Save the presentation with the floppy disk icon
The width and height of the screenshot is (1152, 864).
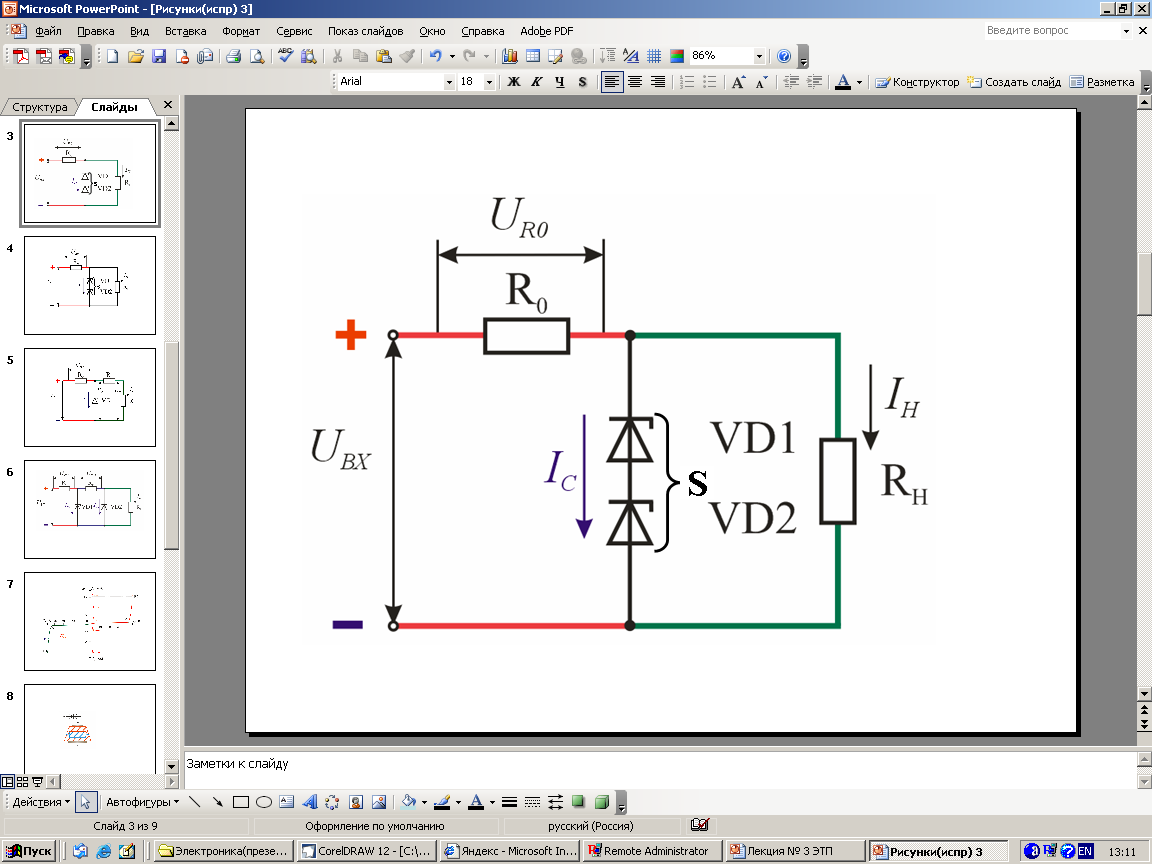coord(159,56)
